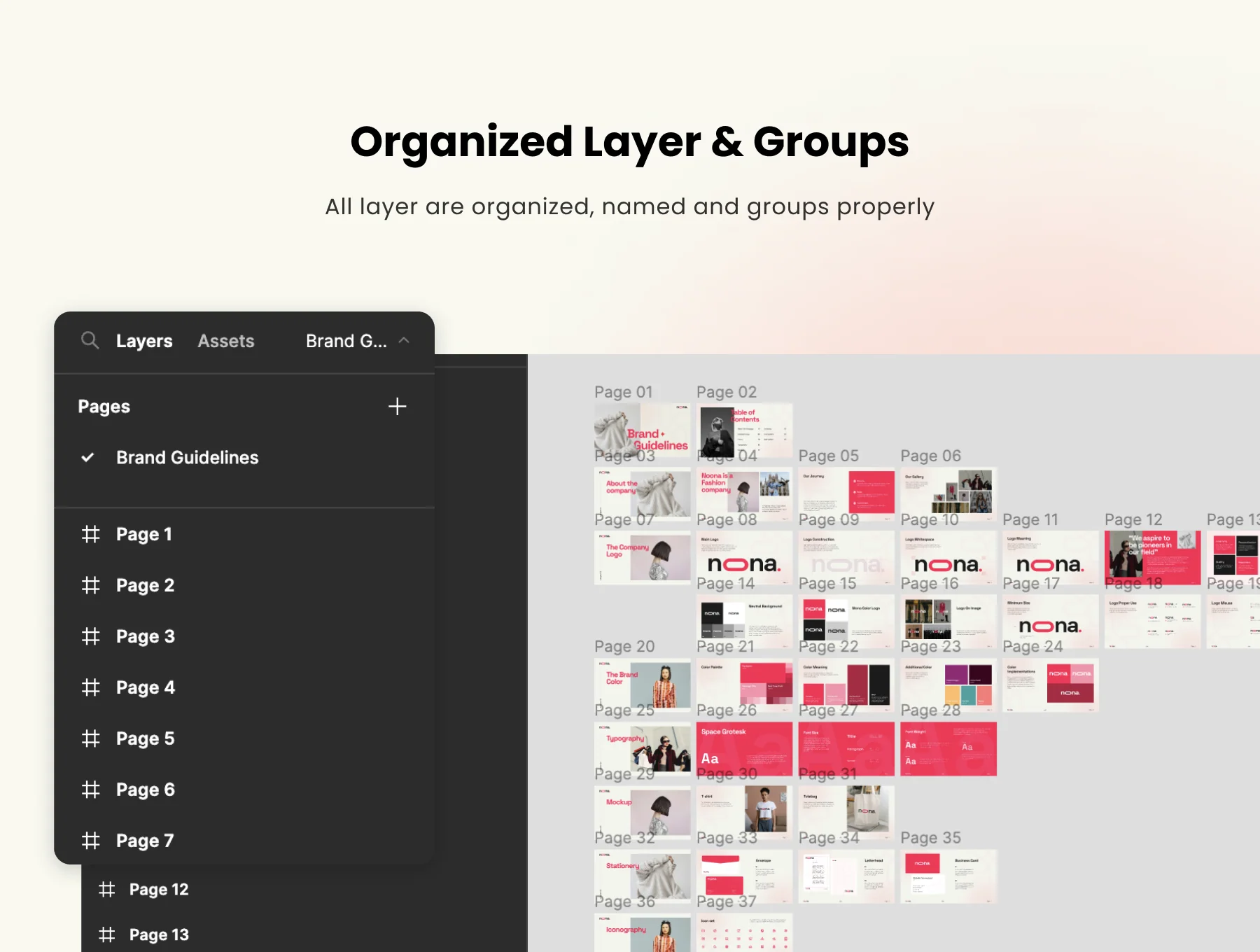Click the frame icon beside Page 4
1260x952 pixels.
coord(91,687)
